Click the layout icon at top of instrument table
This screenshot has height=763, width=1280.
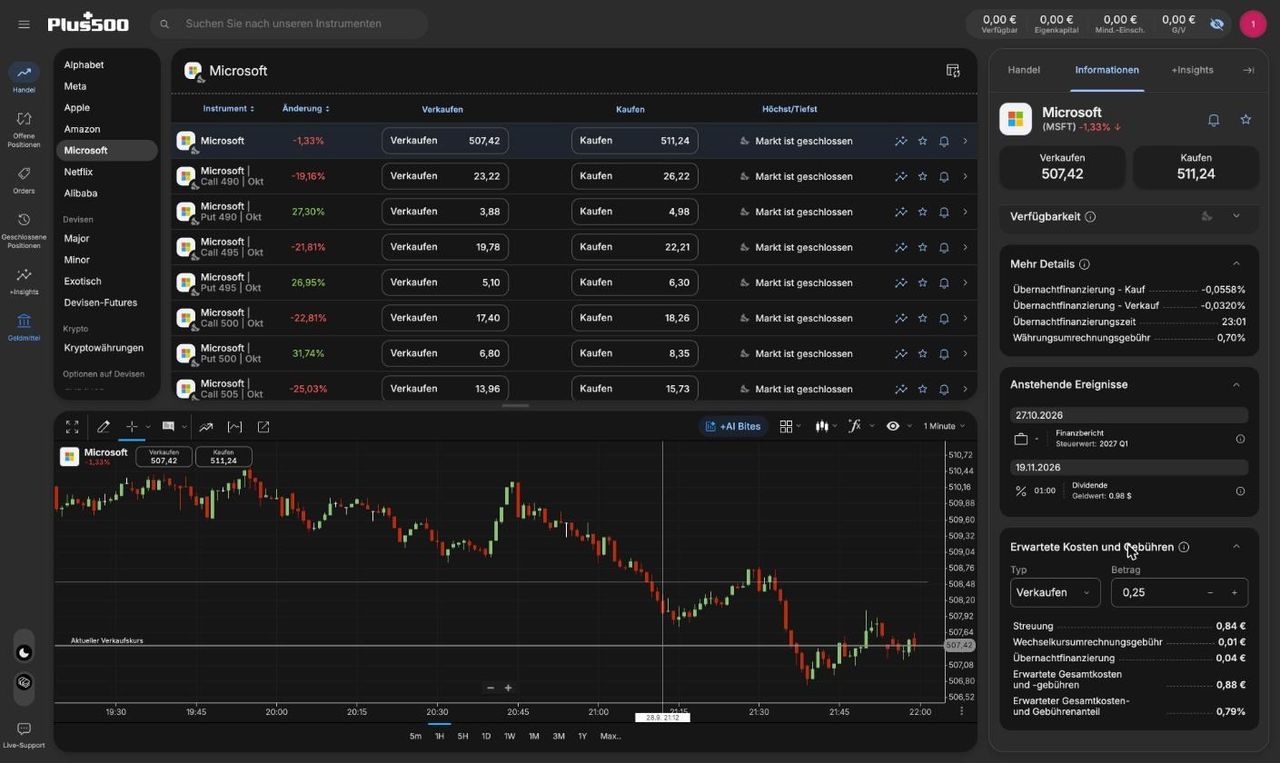(x=953, y=71)
